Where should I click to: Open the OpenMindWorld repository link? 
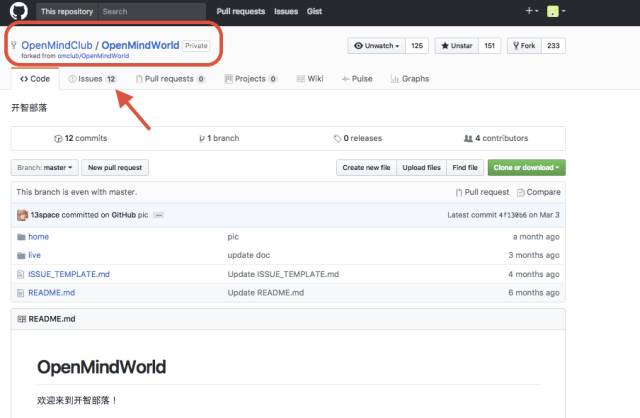(x=140, y=45)
